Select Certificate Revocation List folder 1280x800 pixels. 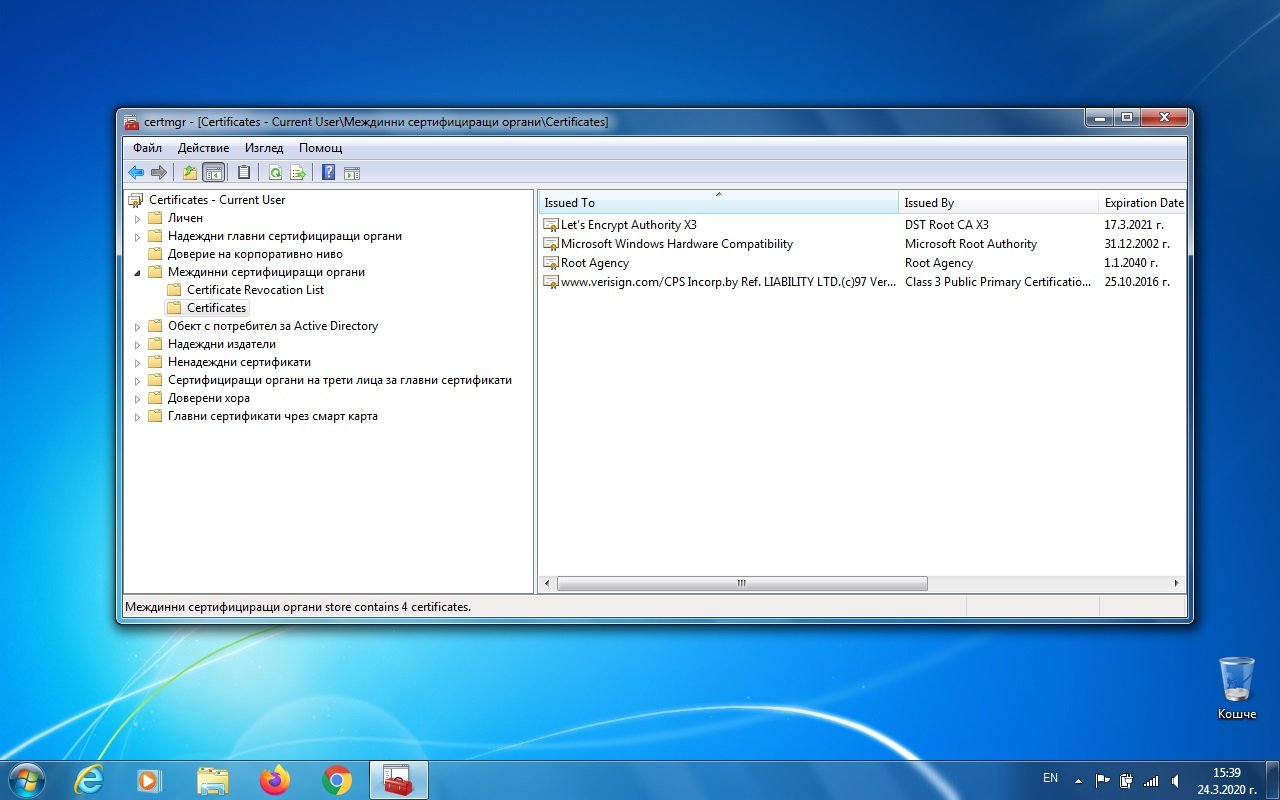point(255,290)
